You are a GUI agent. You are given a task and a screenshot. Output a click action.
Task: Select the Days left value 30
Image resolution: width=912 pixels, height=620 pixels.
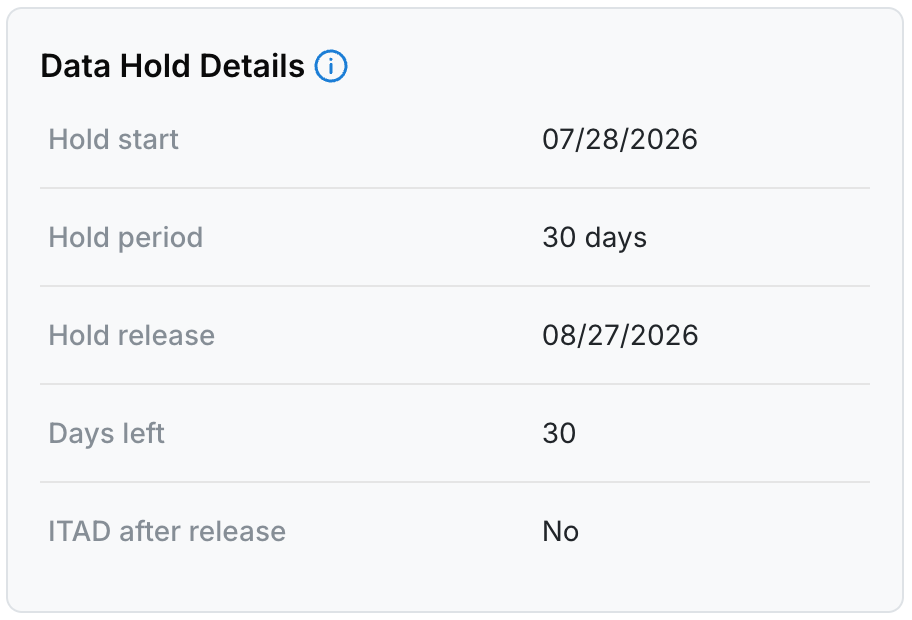(559, 433)
